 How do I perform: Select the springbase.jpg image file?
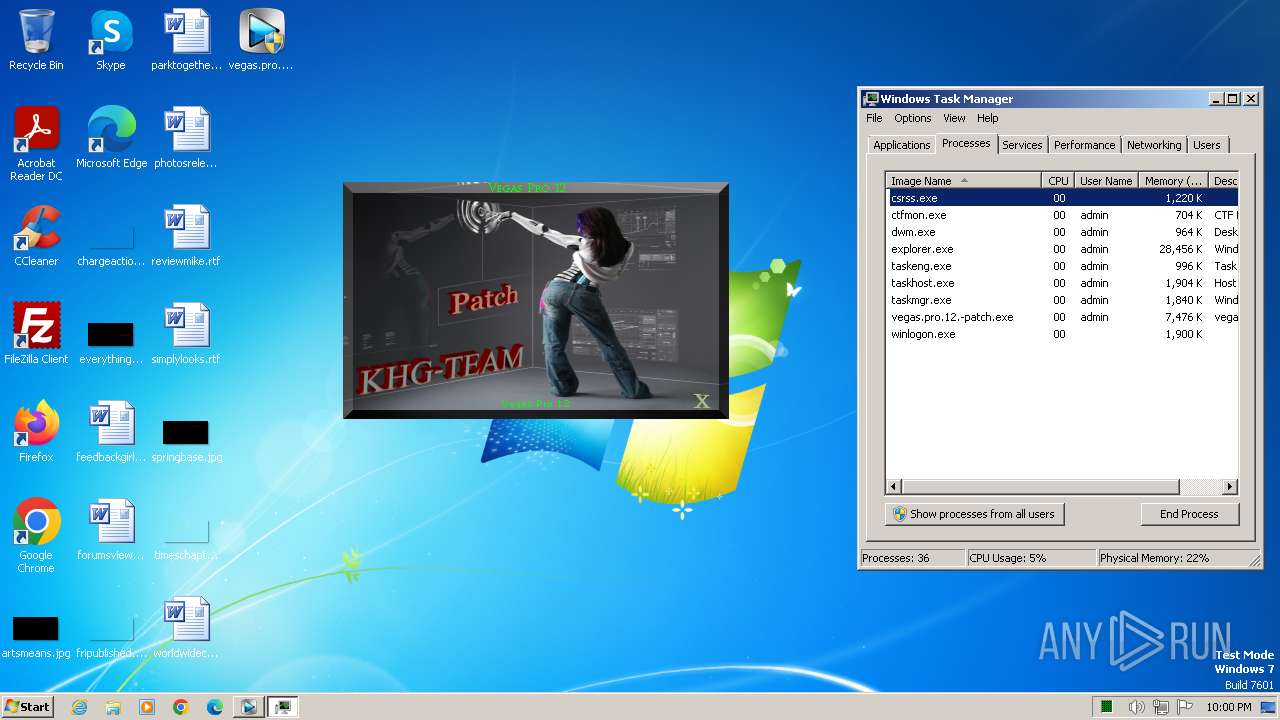(x=186, y=440)
